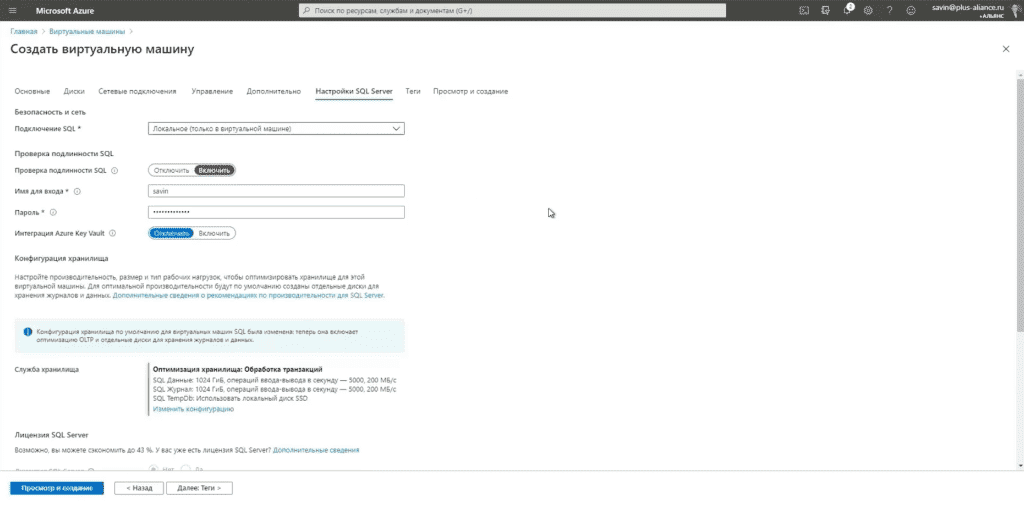1024x507 pixels.
Task: Click the search magnifier icon
Action: point(308,10)
